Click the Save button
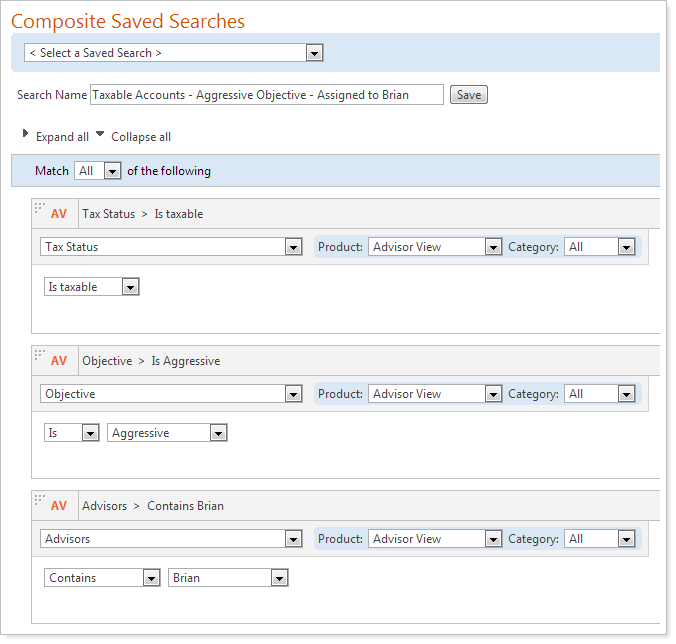 468,95
